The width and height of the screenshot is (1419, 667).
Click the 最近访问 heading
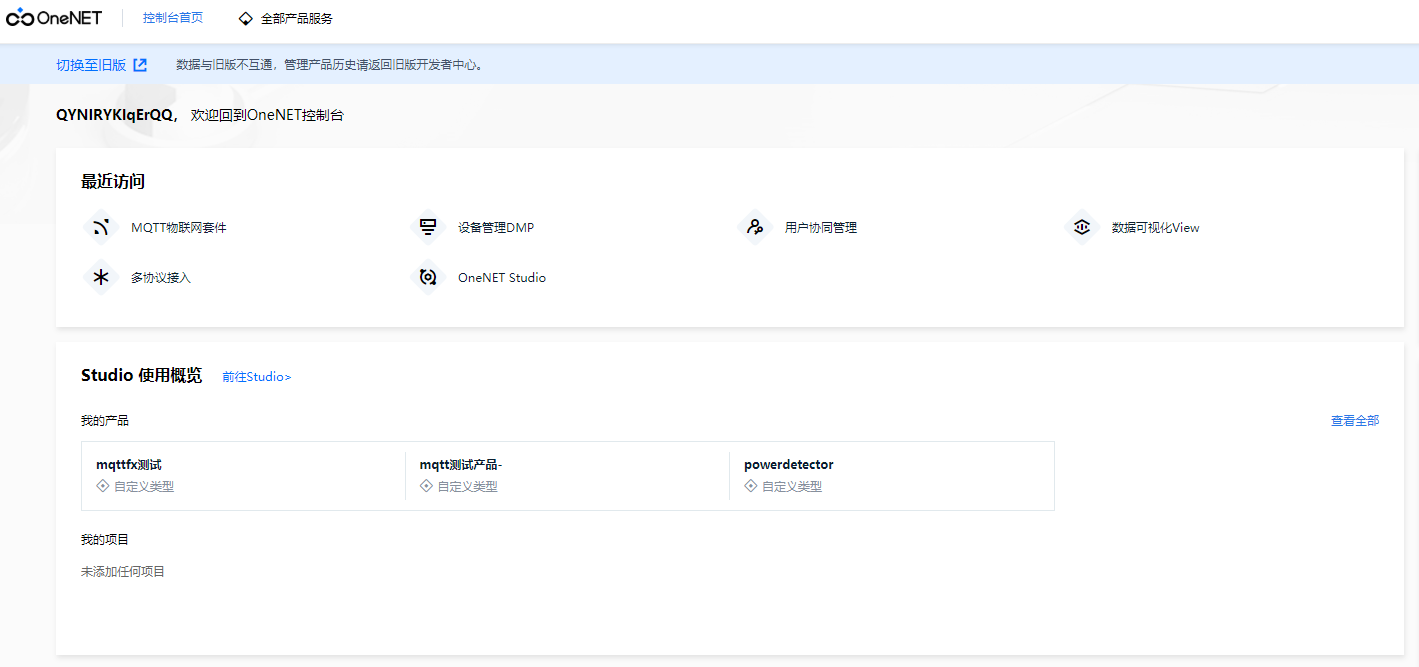point(113,181)
